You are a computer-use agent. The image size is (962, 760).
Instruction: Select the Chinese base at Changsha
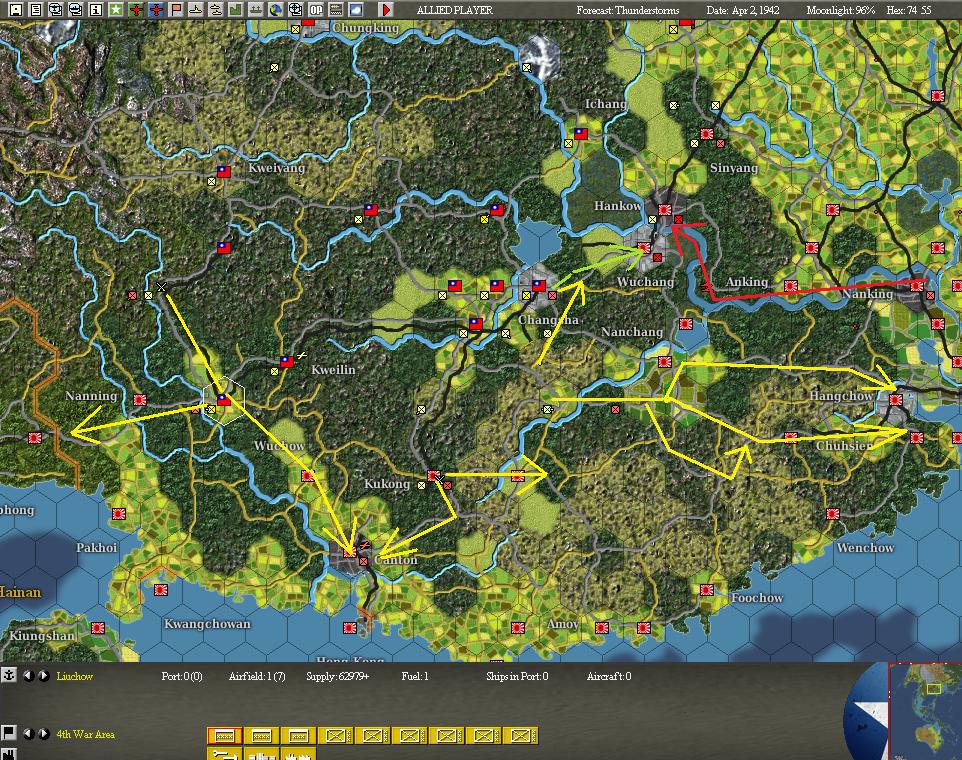(x=539, y=286)
